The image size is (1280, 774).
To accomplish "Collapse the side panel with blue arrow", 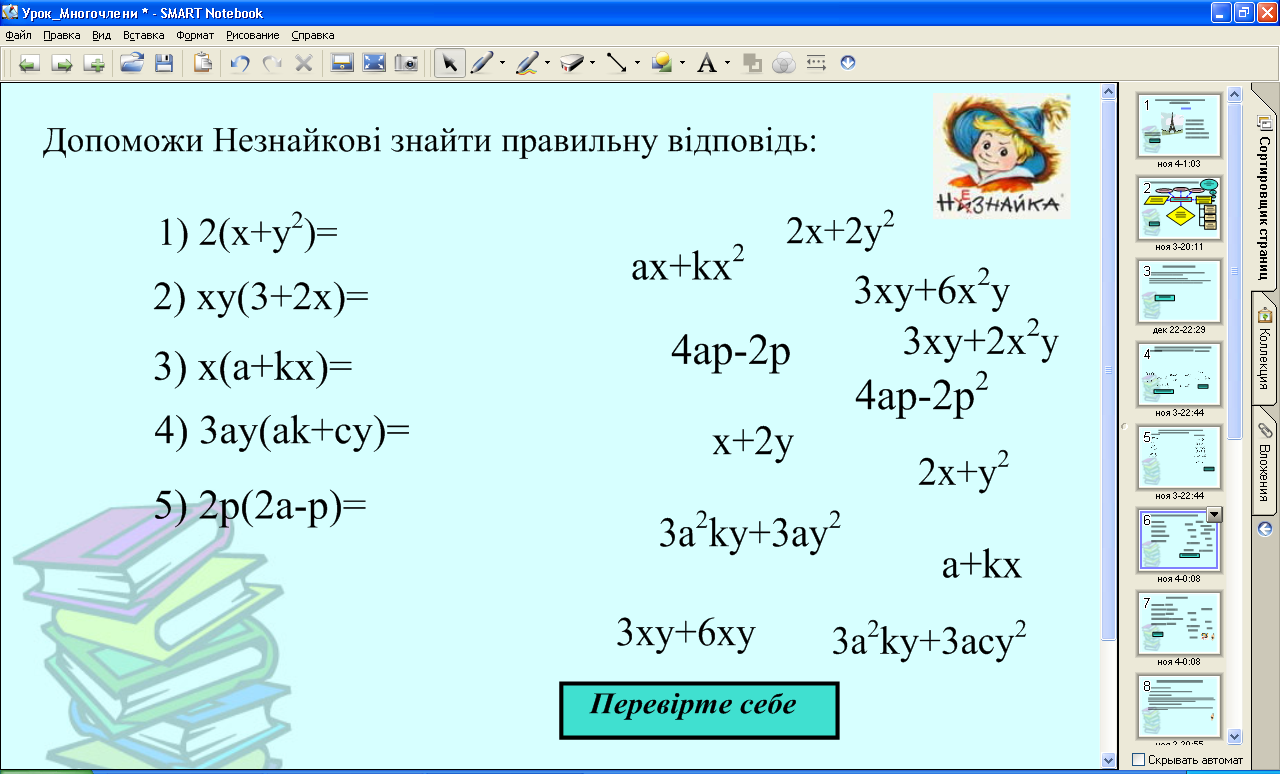I will 1265,528.
